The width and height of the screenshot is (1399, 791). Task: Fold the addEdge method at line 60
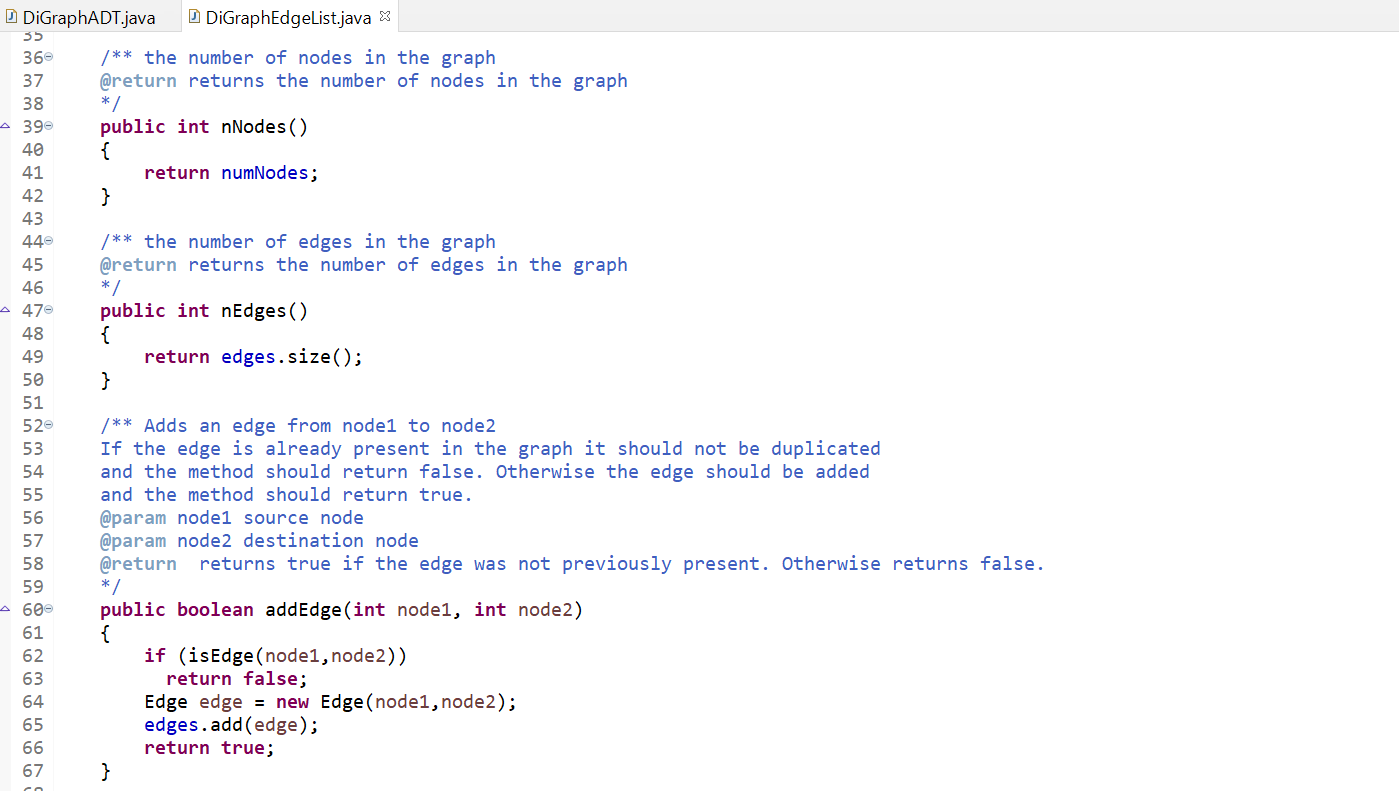point(47,609)
